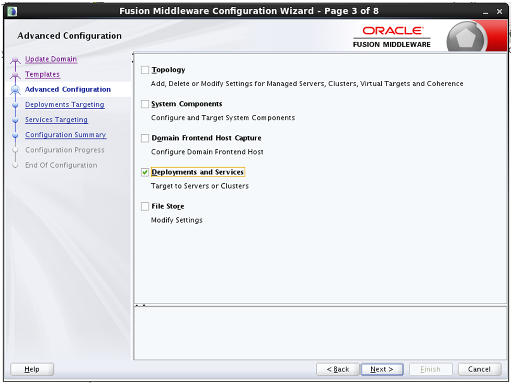Click the split pane divider handle
This screenshot has width=512, height=384.
coord(140,305)
